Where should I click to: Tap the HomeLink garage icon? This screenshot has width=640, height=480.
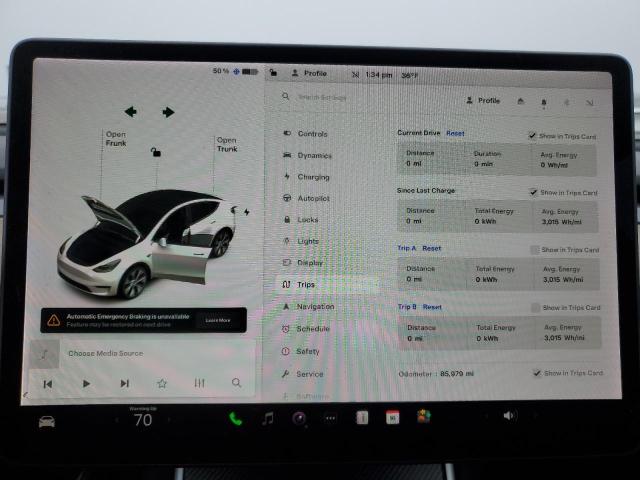pyautogui.click(x=520, y=101)
